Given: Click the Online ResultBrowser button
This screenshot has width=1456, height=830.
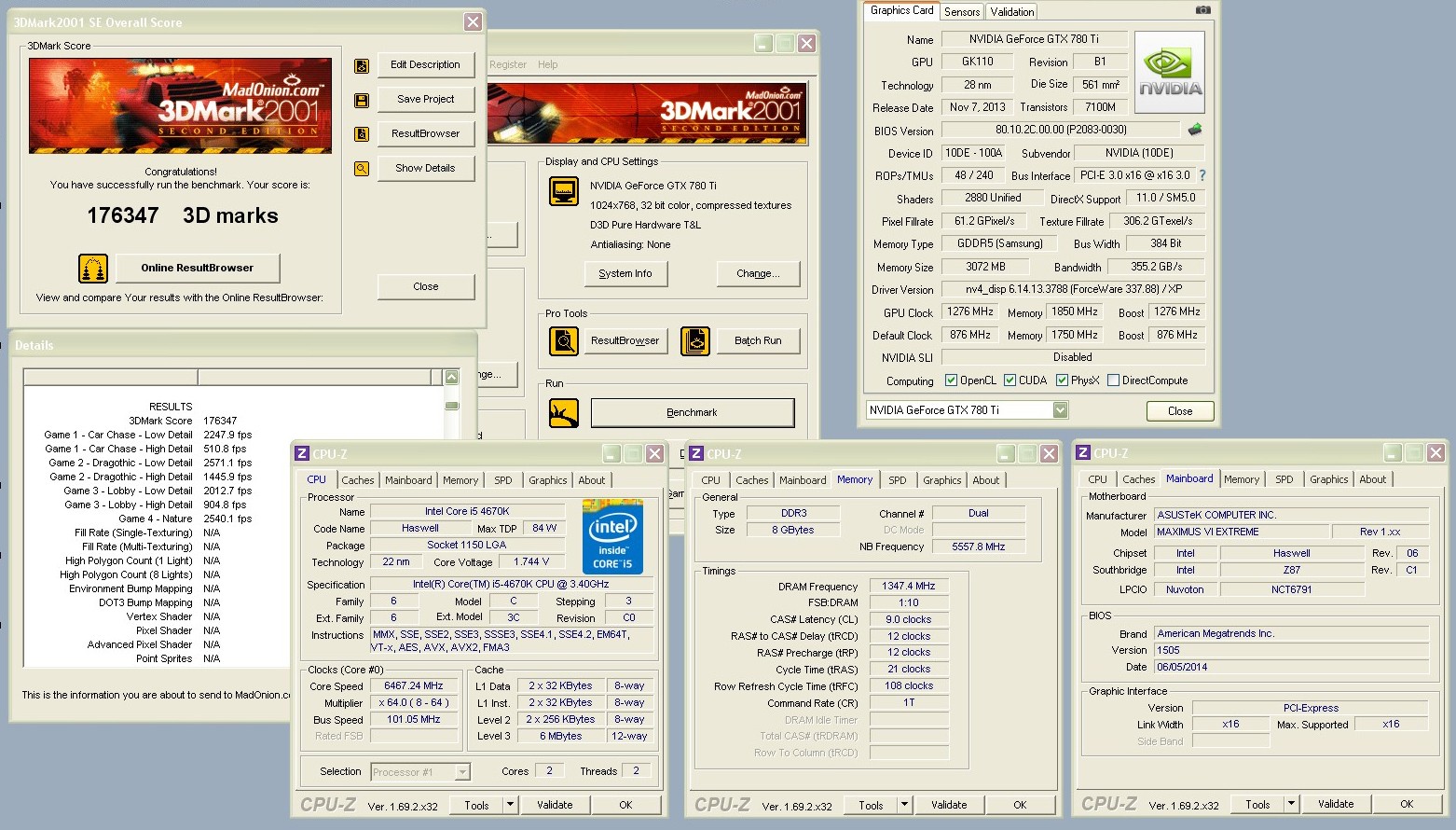Looking at the screenshot, I should tap(198, 269).
